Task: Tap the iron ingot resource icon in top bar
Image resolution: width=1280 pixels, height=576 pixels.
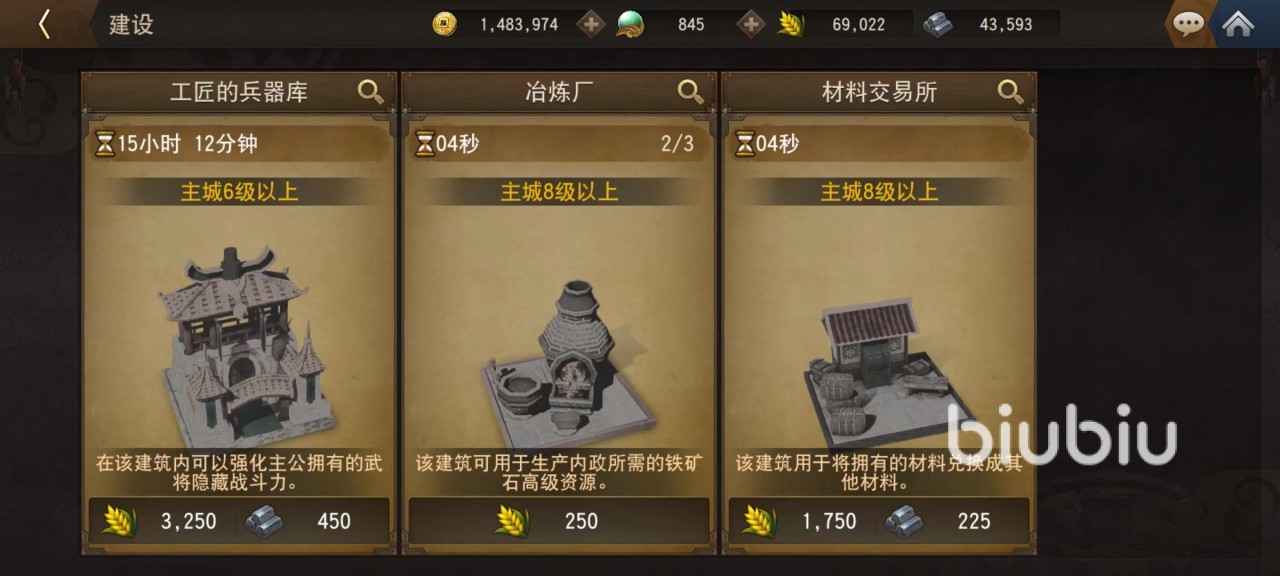Action: tap(938, 24)
